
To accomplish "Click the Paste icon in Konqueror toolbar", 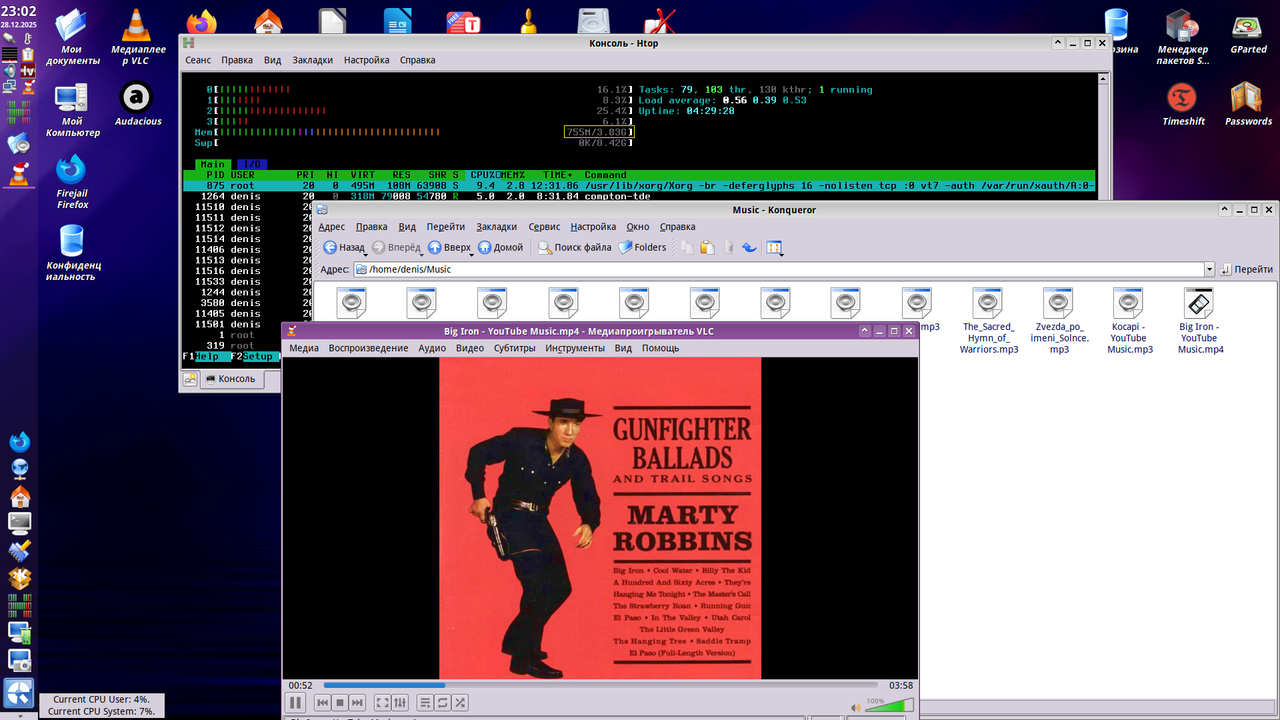I will point(707,247).
